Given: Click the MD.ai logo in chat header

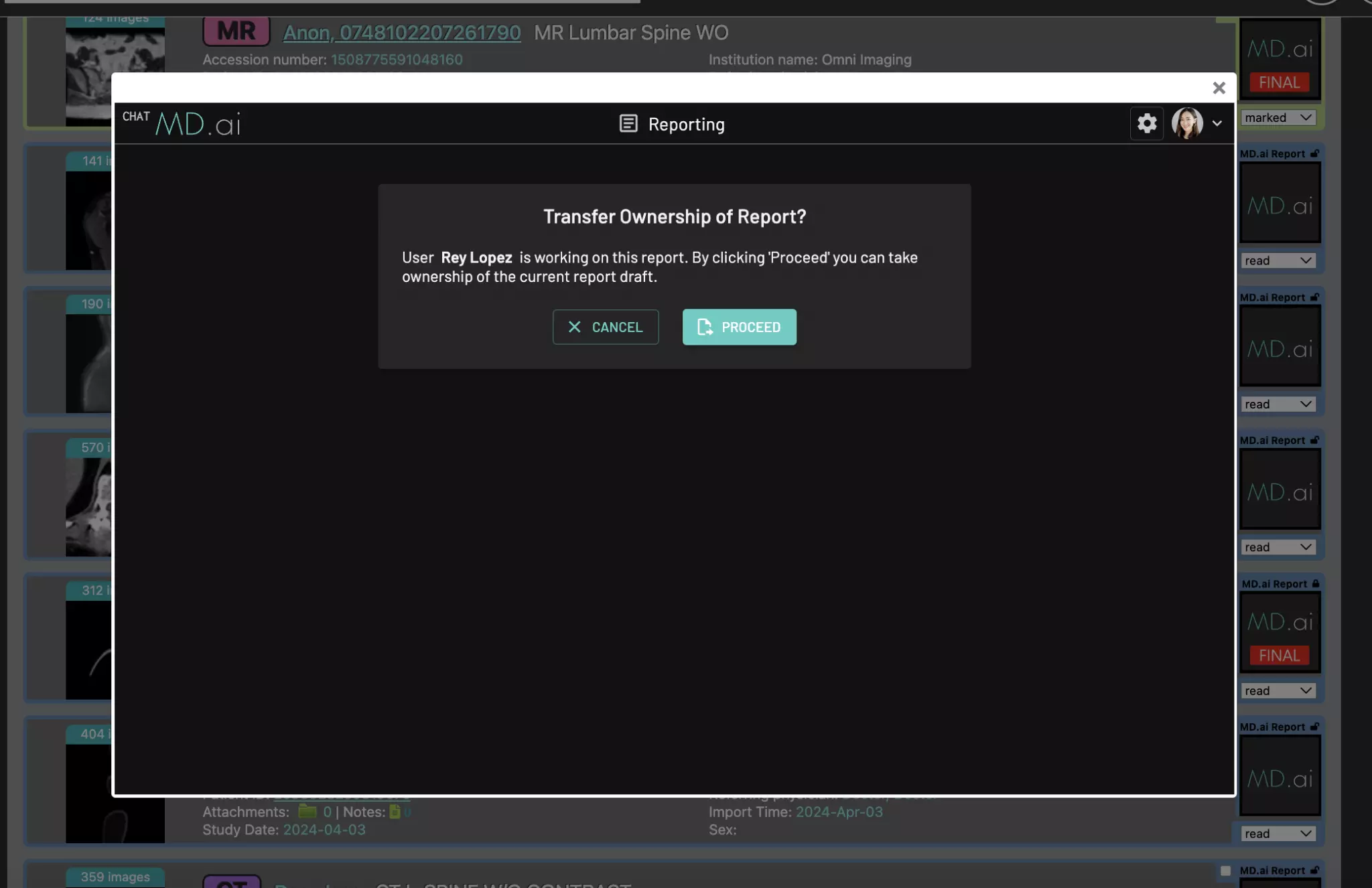Looking at the screenshot, I should coord(198,125).
